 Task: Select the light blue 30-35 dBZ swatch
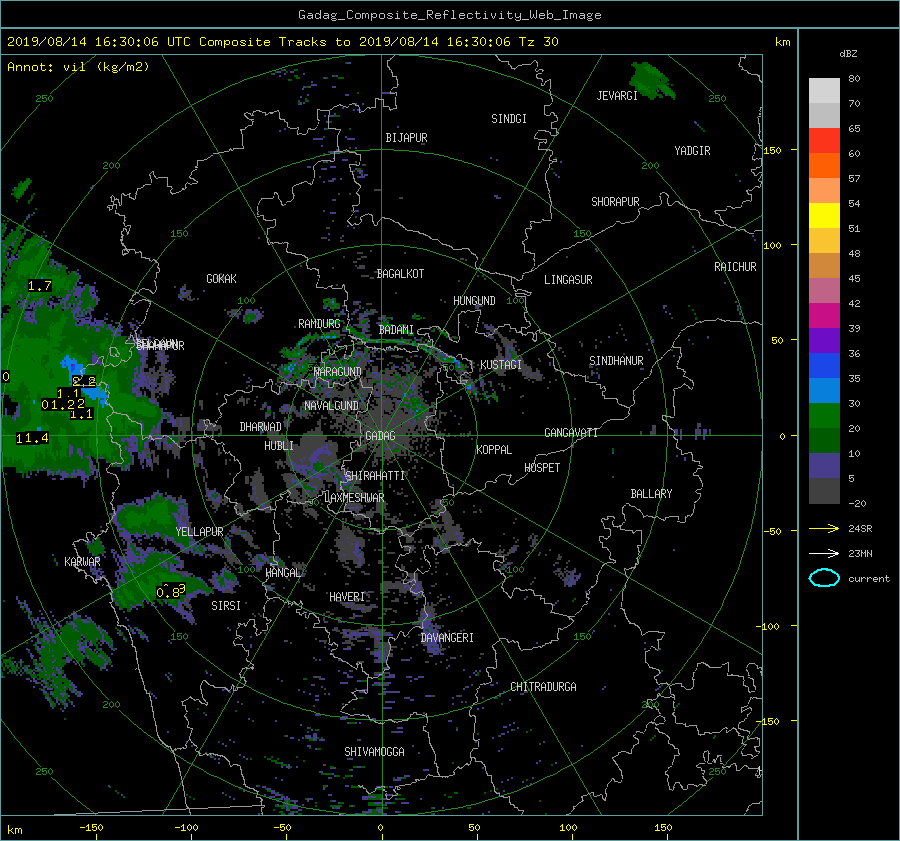(x=824, y=390)
